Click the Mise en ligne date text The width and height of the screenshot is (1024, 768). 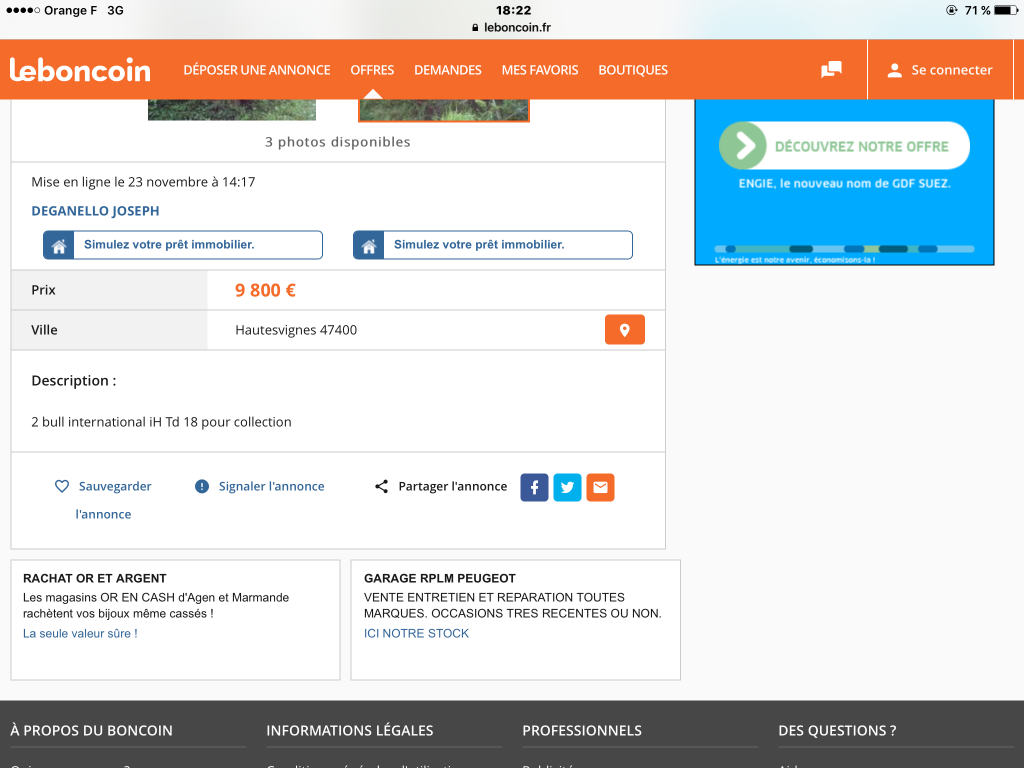click(143, 182)
